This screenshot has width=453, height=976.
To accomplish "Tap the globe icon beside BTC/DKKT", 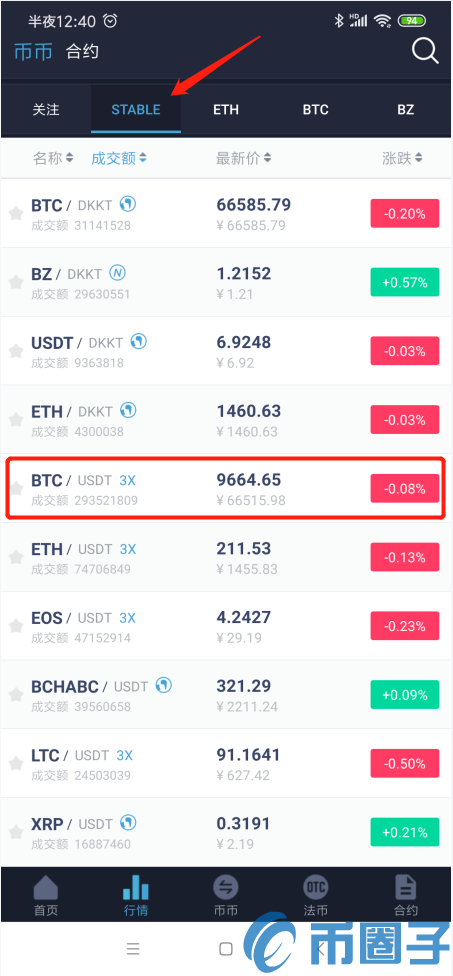I will point(128,204).
